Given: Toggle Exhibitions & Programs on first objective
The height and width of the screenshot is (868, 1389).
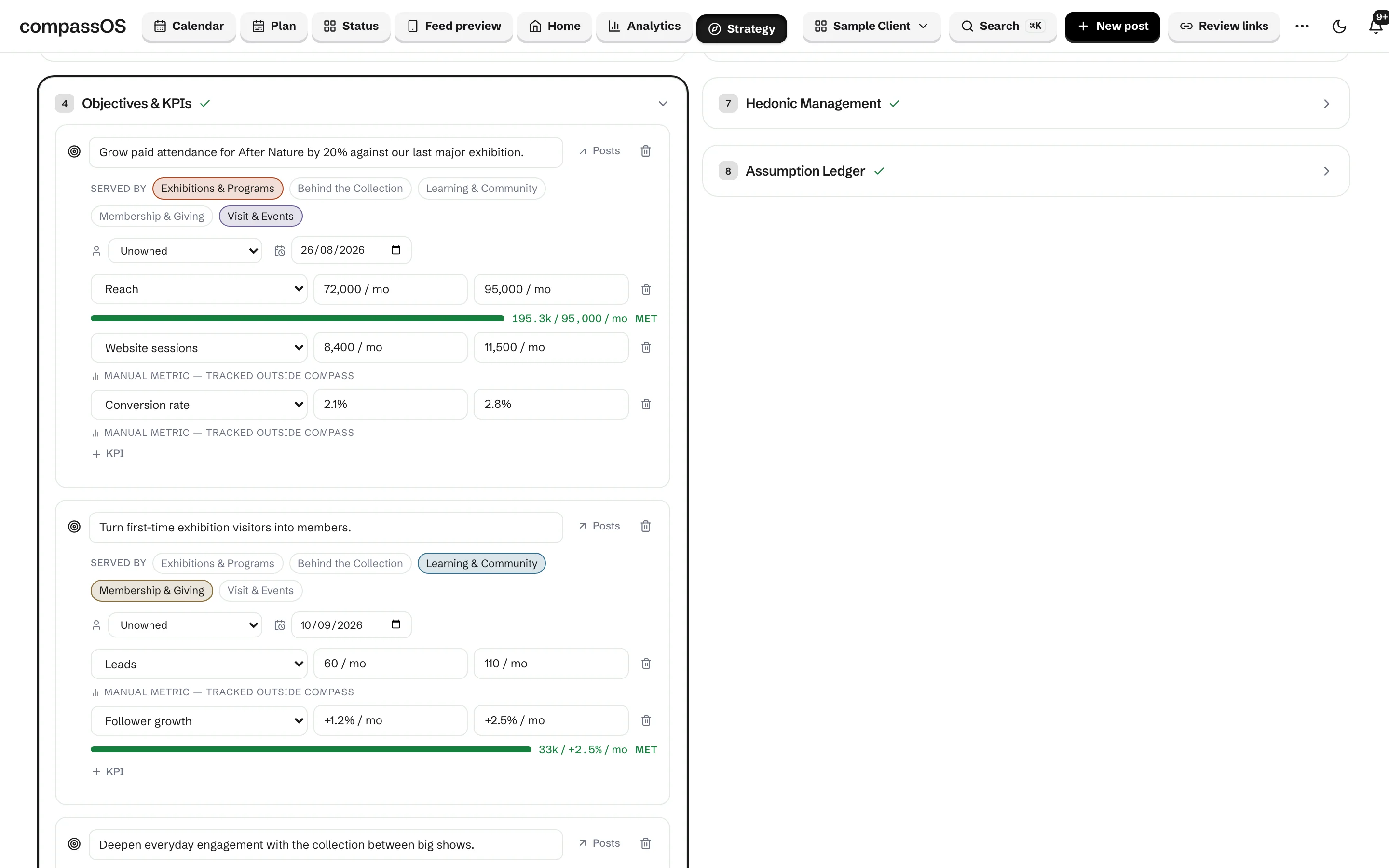Looking at the screenshot, I should (x=218, y=188).
